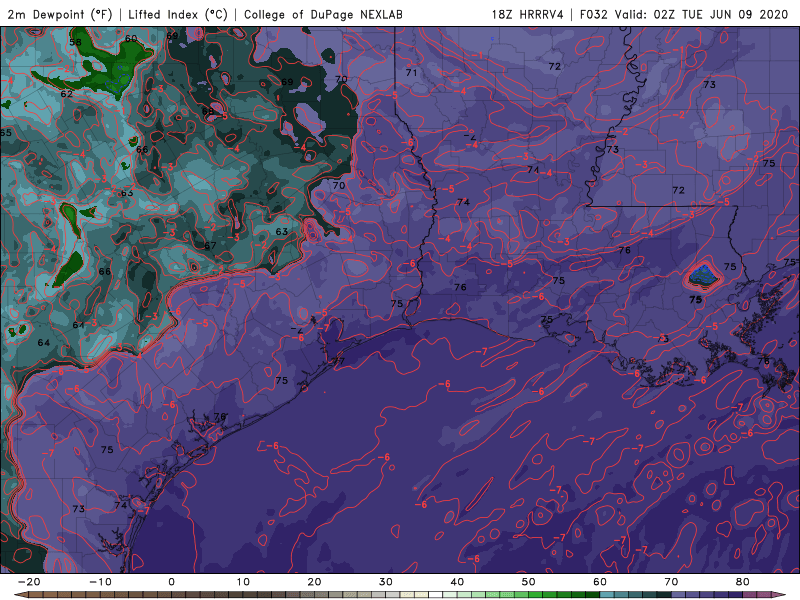Click the brown left arrow end of color bar
800x600 pixels.
pos(20,595)
